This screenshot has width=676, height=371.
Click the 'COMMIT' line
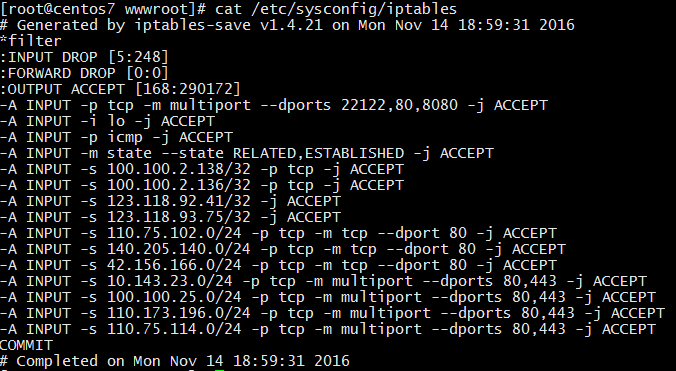(x=26, y=346)
